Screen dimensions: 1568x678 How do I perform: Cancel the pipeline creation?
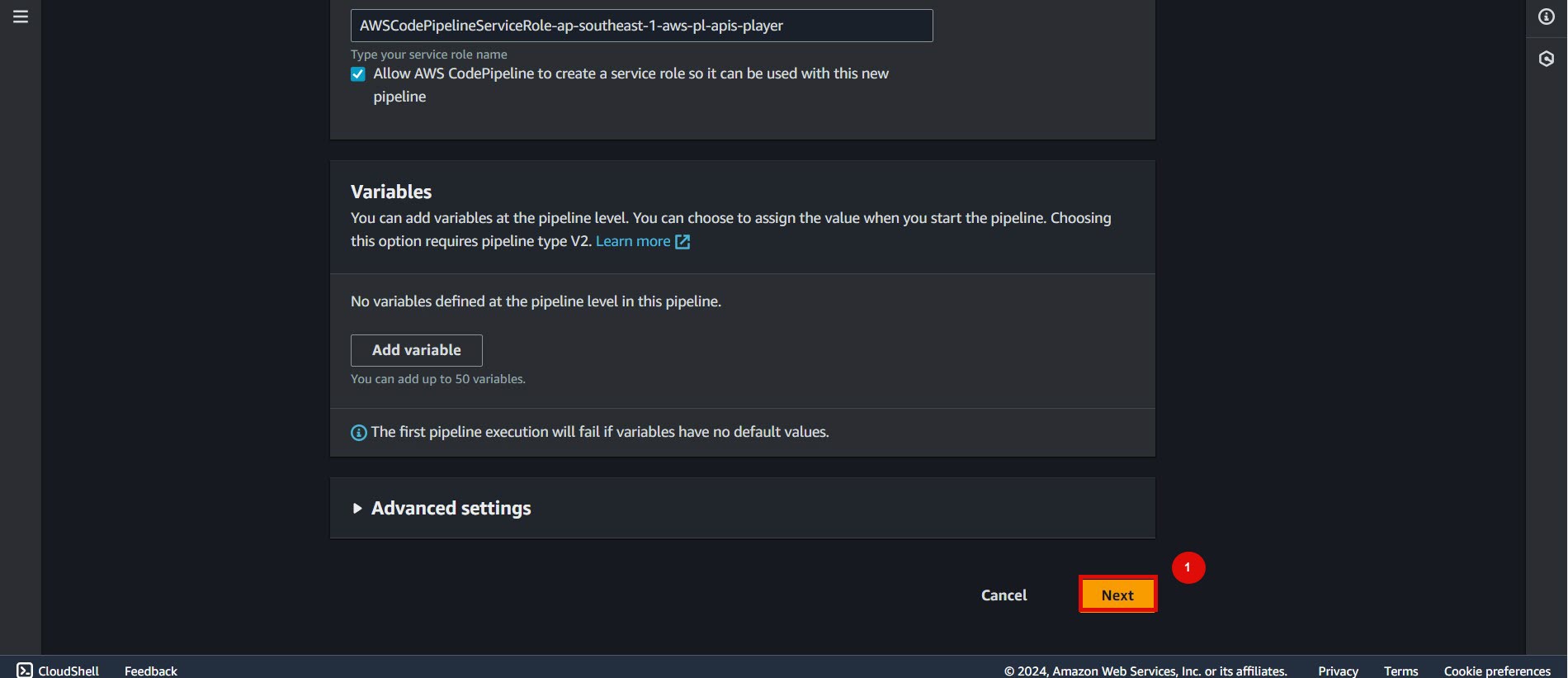[x=1004, y=595]
